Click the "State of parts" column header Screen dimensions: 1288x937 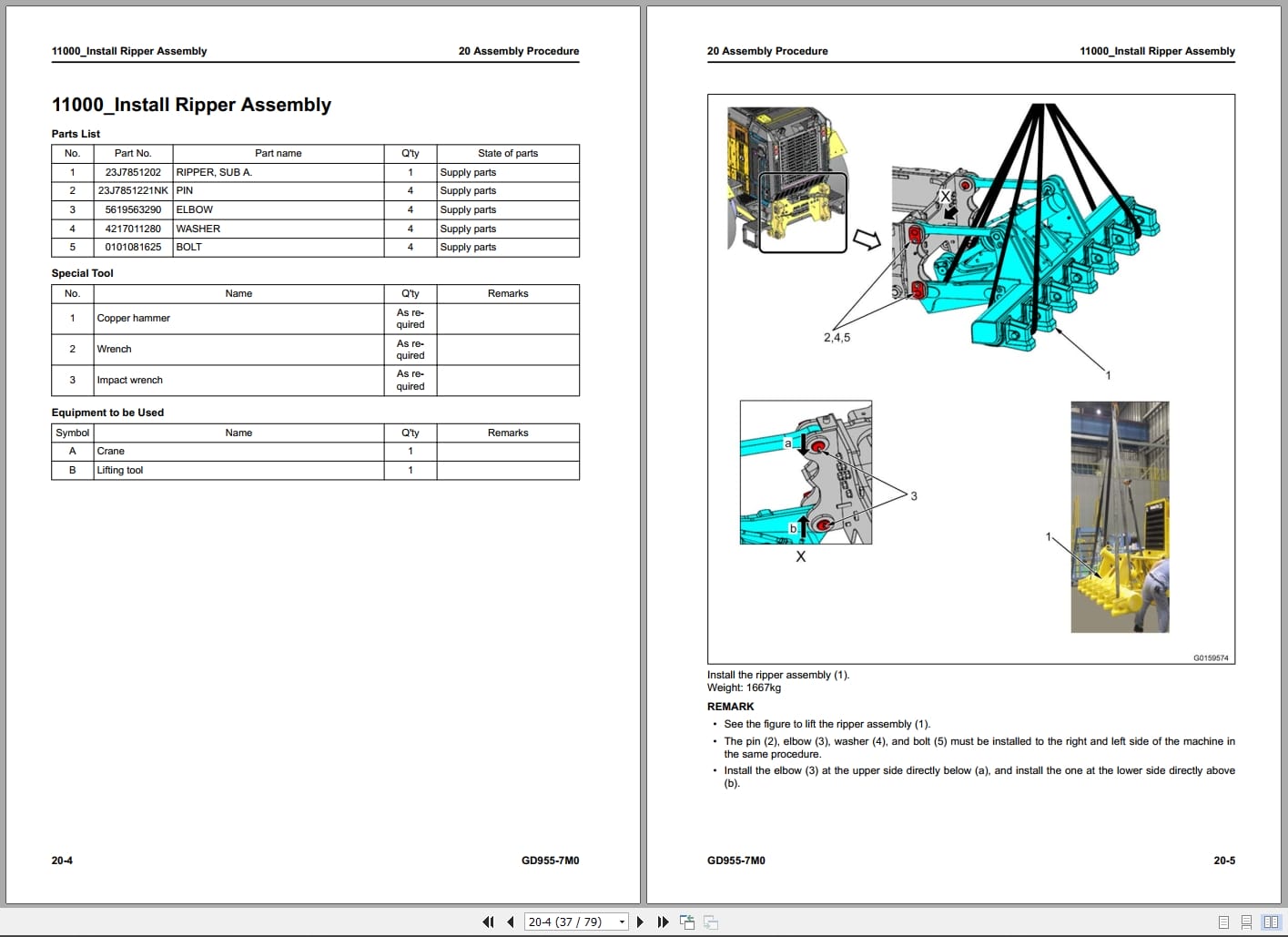[x=508, y=153]
